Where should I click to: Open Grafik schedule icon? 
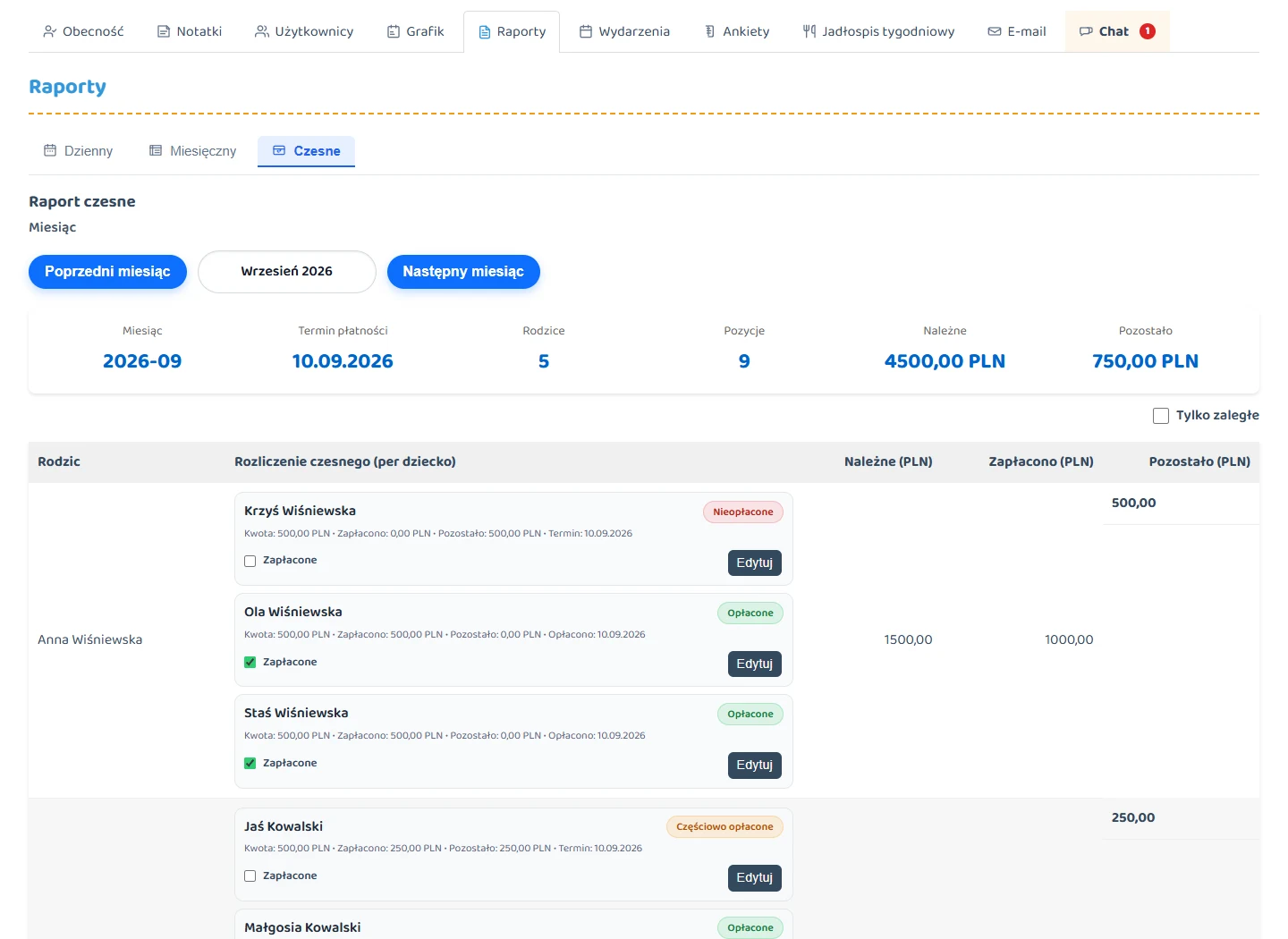point(394,31)
